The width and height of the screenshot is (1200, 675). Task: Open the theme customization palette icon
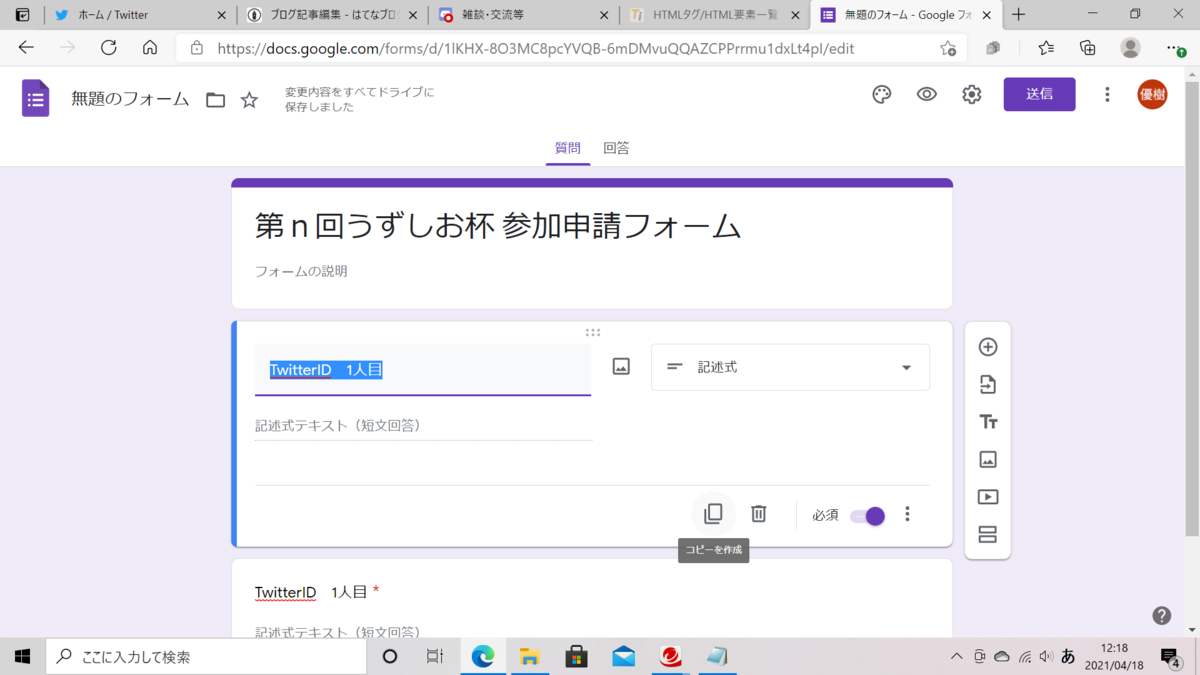point(880,94)
